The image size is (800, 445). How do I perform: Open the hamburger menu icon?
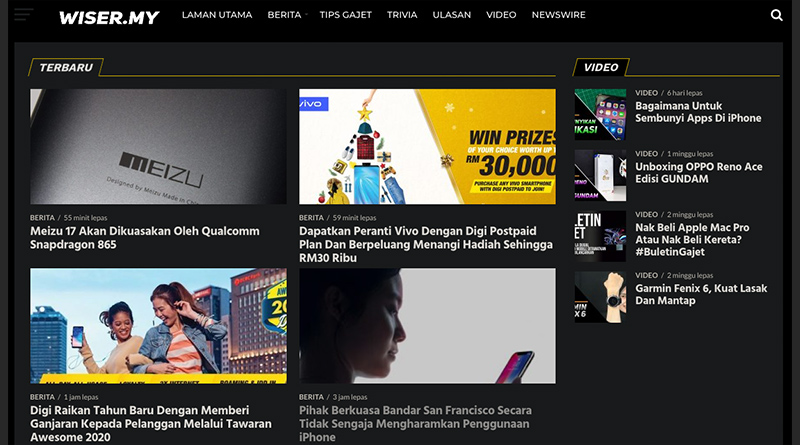coord(23,14)
